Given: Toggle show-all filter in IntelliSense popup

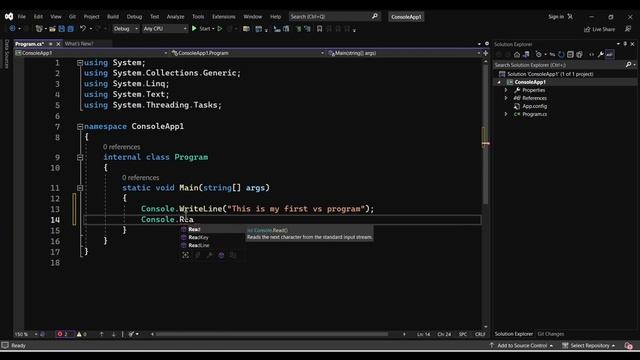Looking at the screenshot, I should (x=185, y=255).
